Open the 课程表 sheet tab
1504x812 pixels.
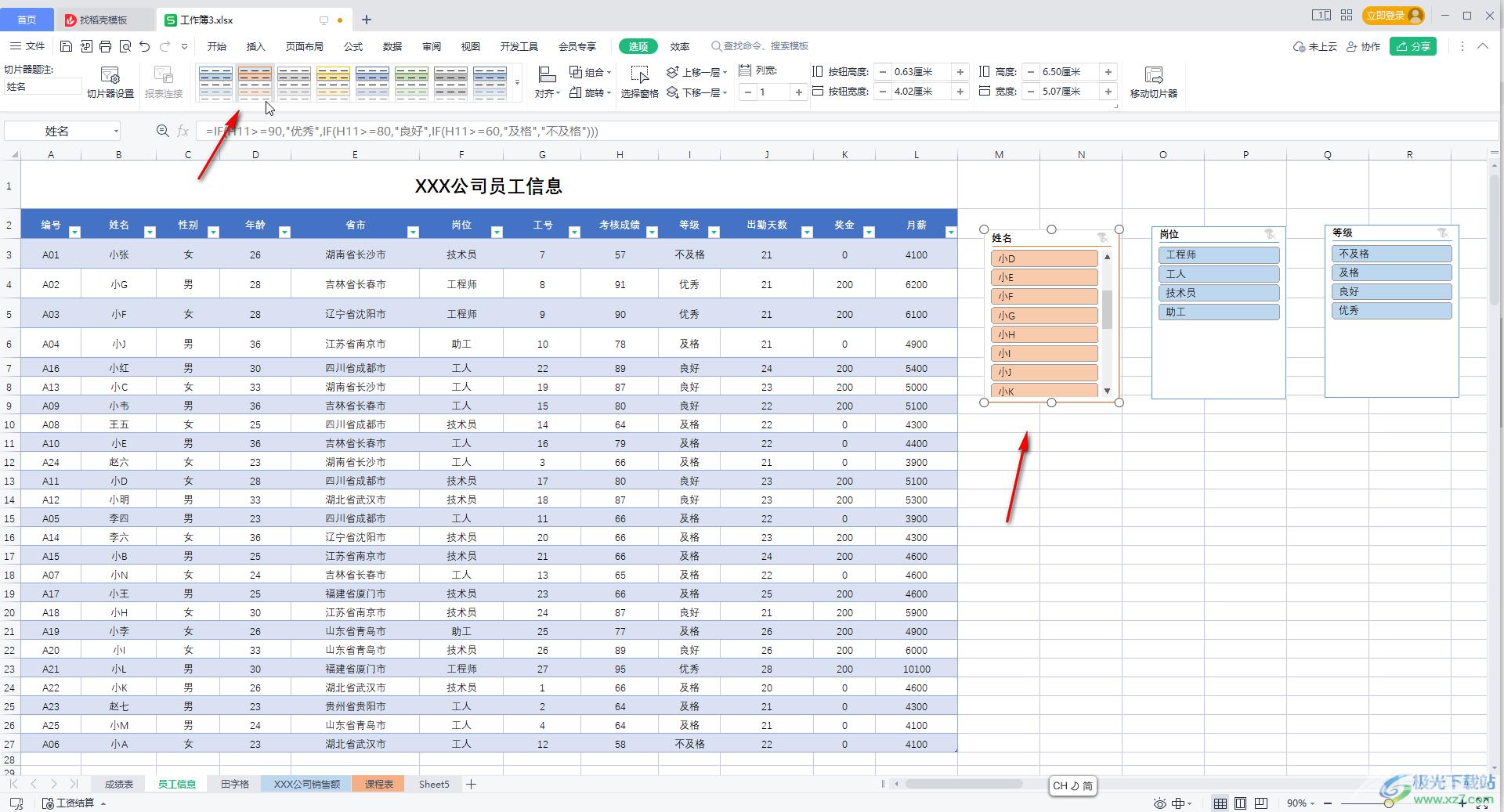point(379,784)
